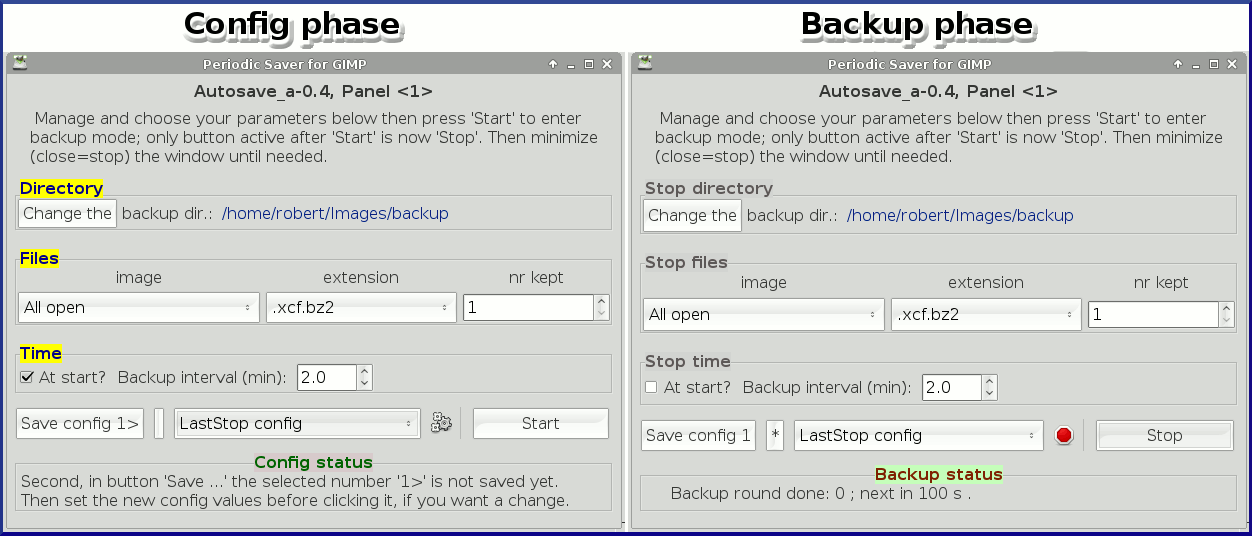Open 'All open' image dropdown in Config phase
The height and width of the screenshot is (536, 1252).
pyautogui.click(x=138, y=307)
